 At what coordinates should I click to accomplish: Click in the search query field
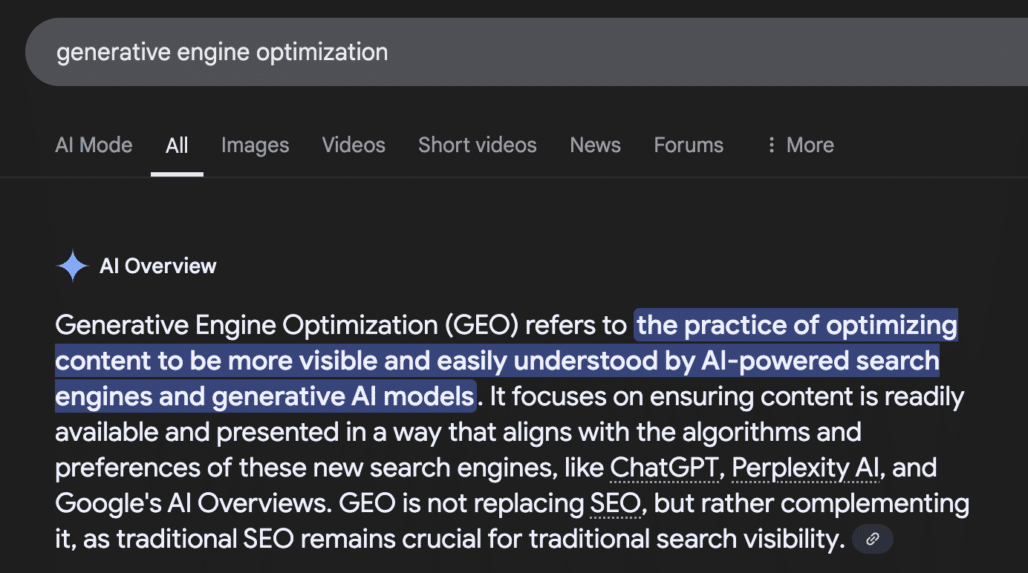click(500, 52)
